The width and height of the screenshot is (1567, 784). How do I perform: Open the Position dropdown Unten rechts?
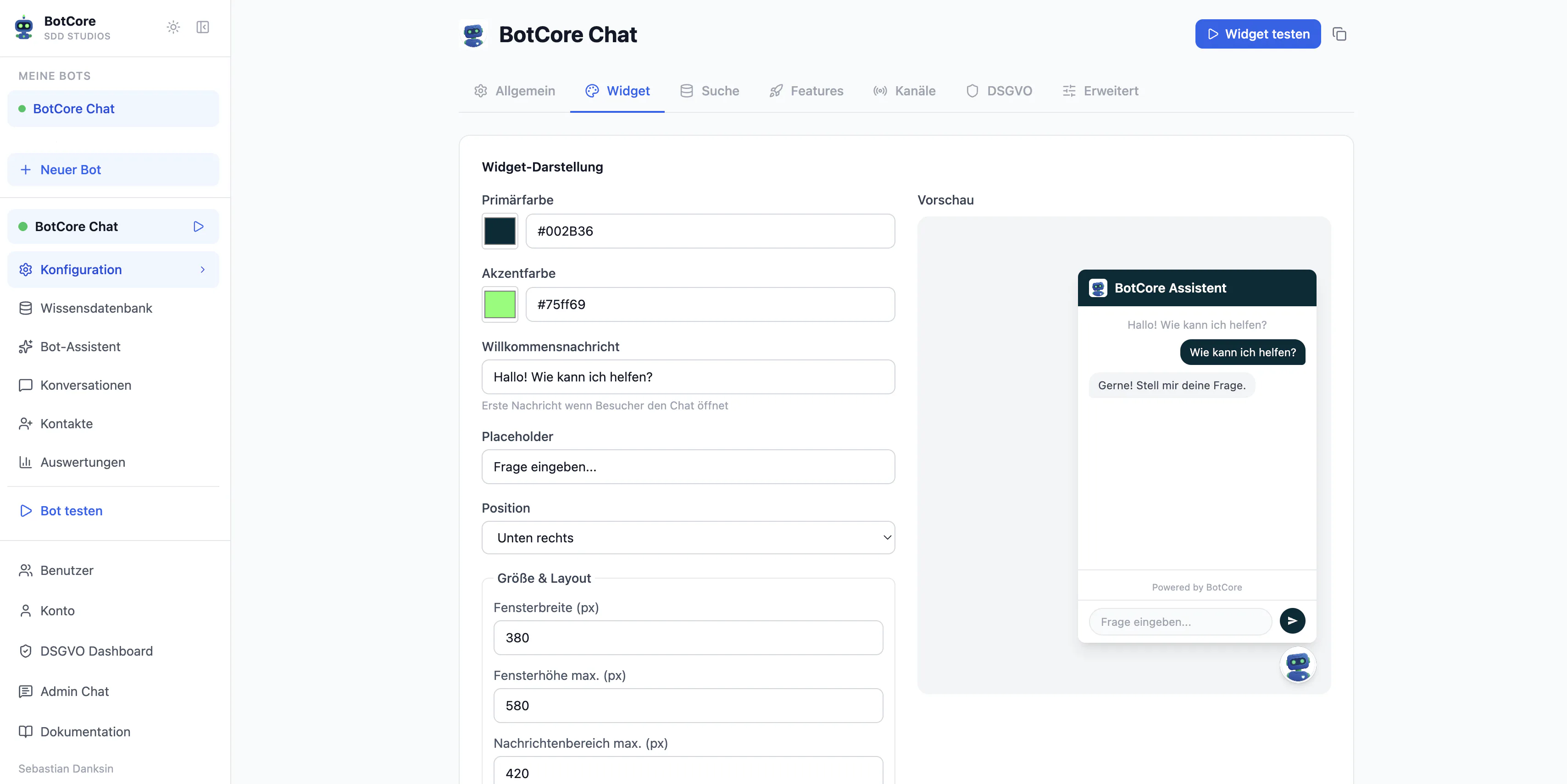pos(688,538)
